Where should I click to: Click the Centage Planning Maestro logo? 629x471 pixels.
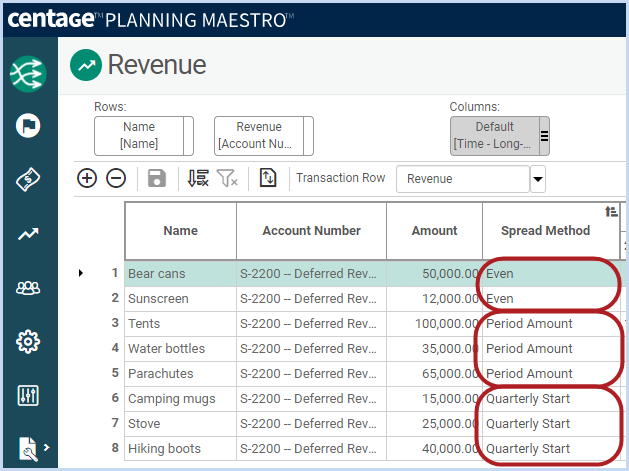(x=151, y=19)
